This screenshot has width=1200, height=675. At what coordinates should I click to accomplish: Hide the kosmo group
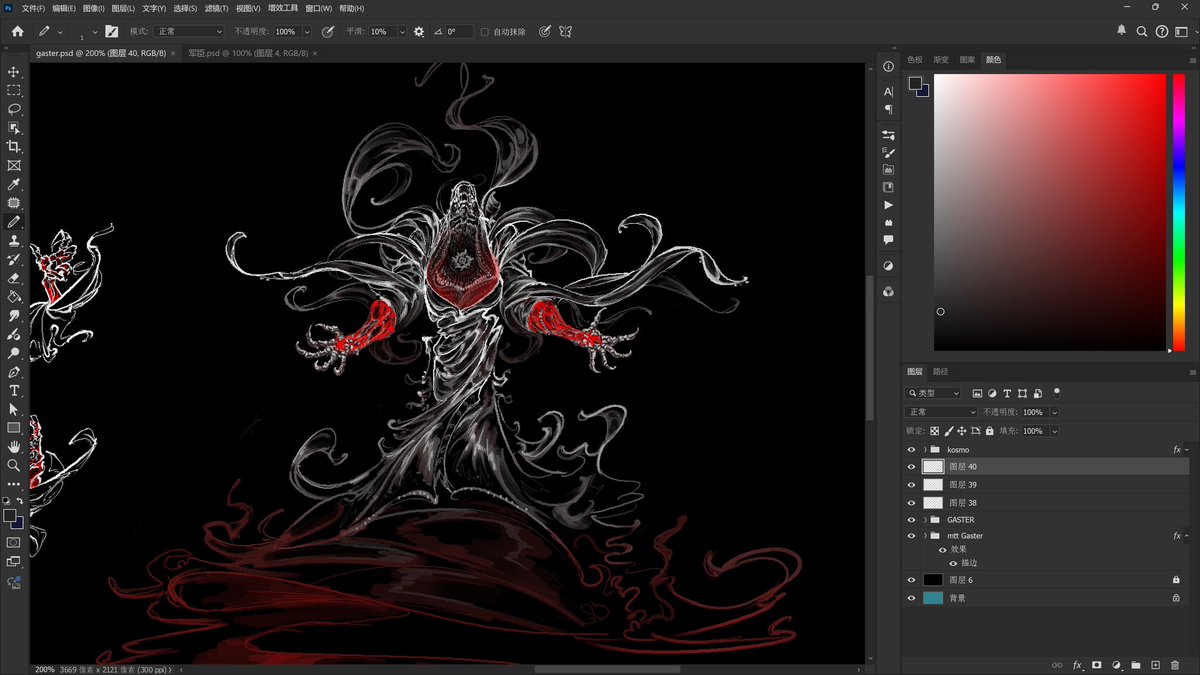911,450
